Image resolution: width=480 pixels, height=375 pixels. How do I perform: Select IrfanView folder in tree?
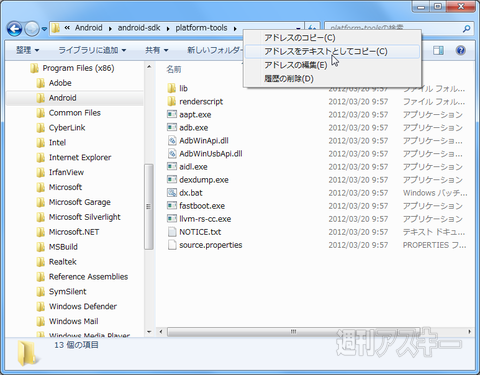click(66, 172)
